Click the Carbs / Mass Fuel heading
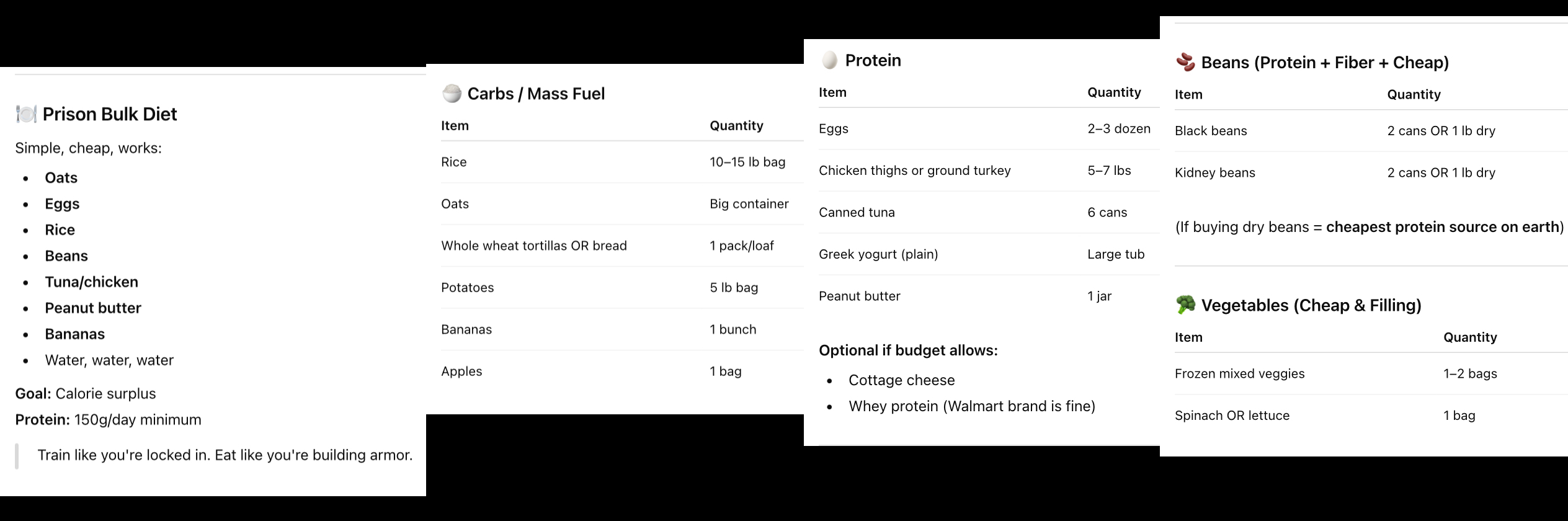Image resolution: width=1568 pixels, height=521 pixels. 536,94
